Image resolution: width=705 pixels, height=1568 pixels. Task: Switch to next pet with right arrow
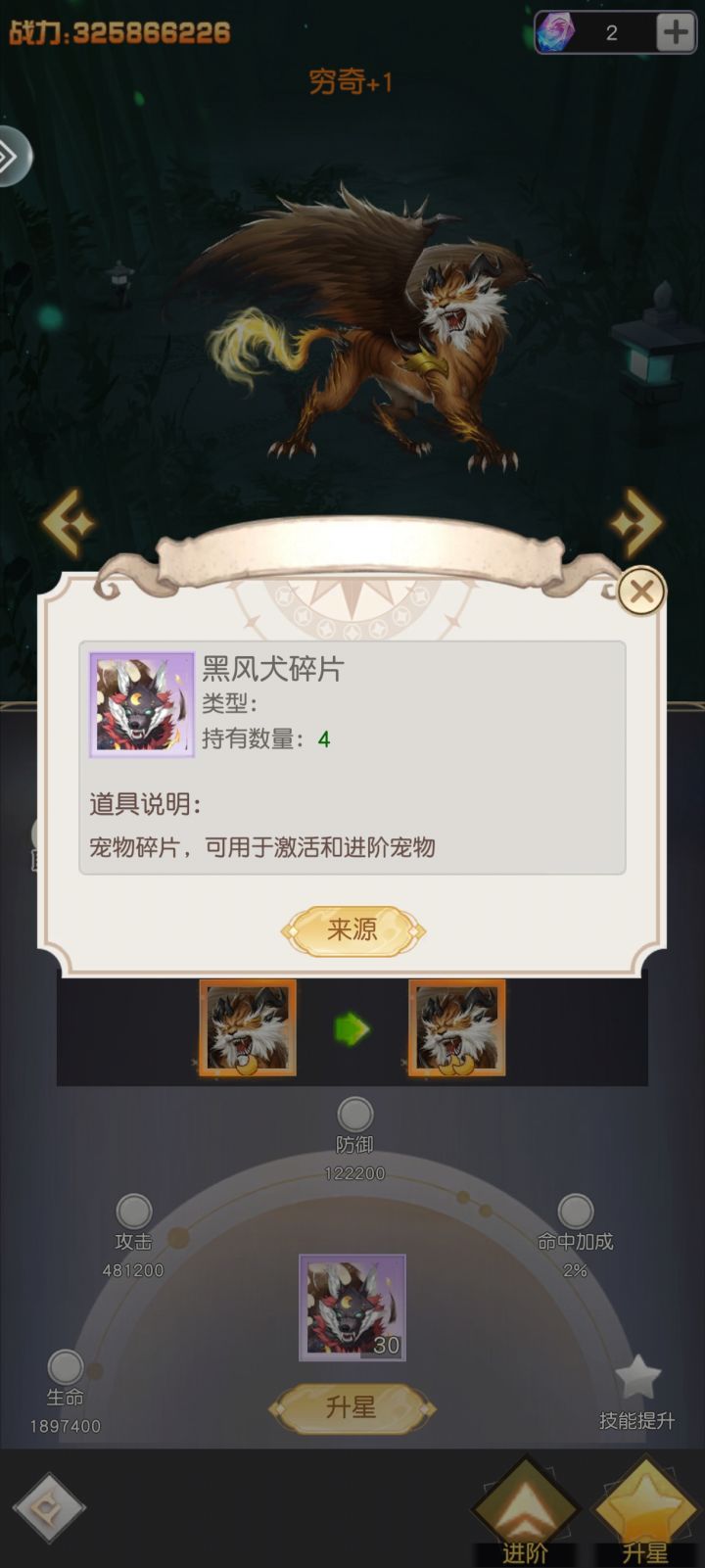point(636,521)
